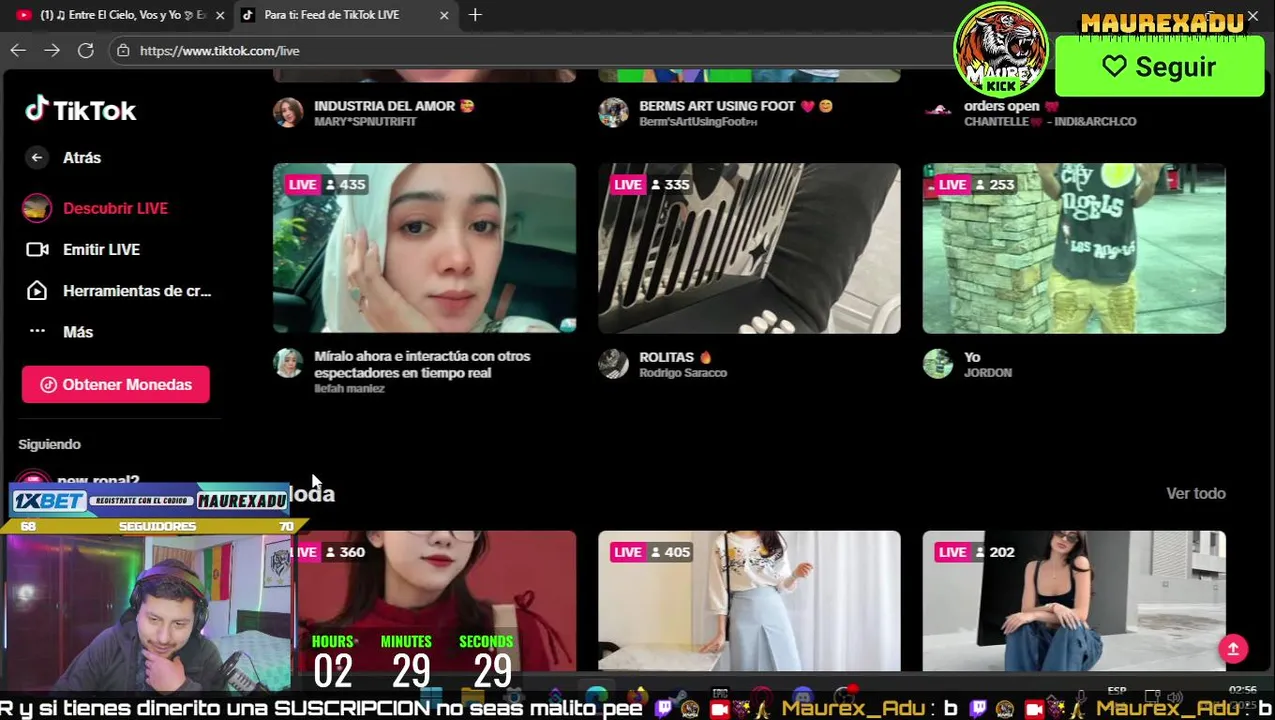Screen dimensions: 1275x720
Task: Open the live stream with 435 viewers
Action: [424, 248]
